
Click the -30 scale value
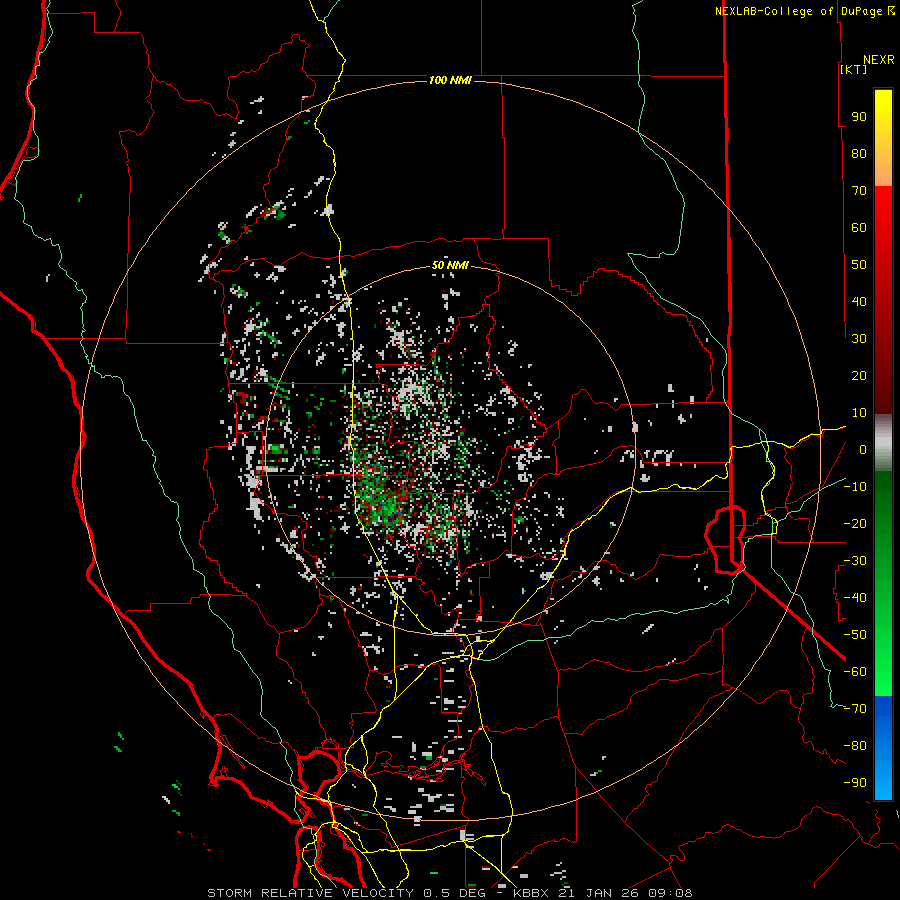point(855,561)
